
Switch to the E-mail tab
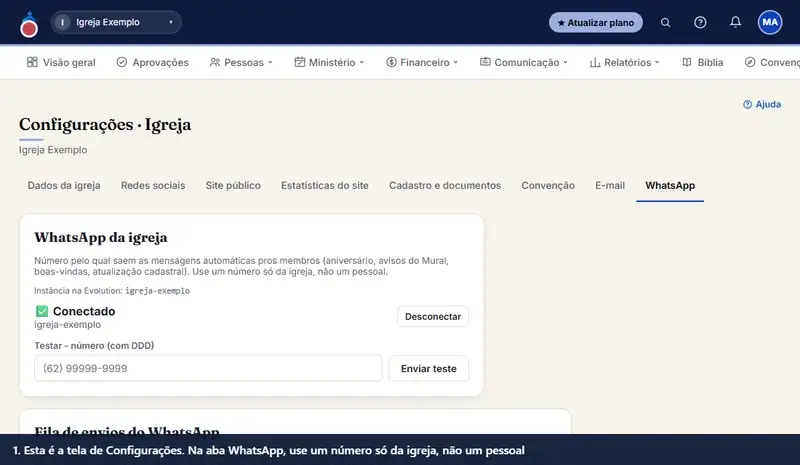(x=610, y=185)
